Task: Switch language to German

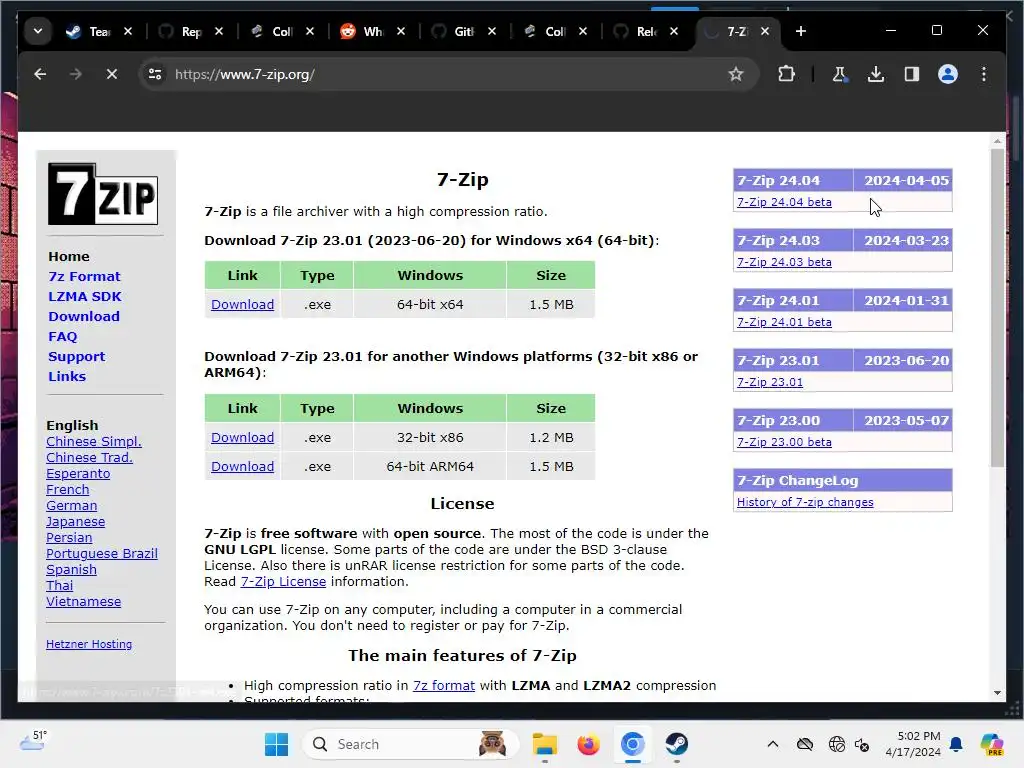Action: 71,505
